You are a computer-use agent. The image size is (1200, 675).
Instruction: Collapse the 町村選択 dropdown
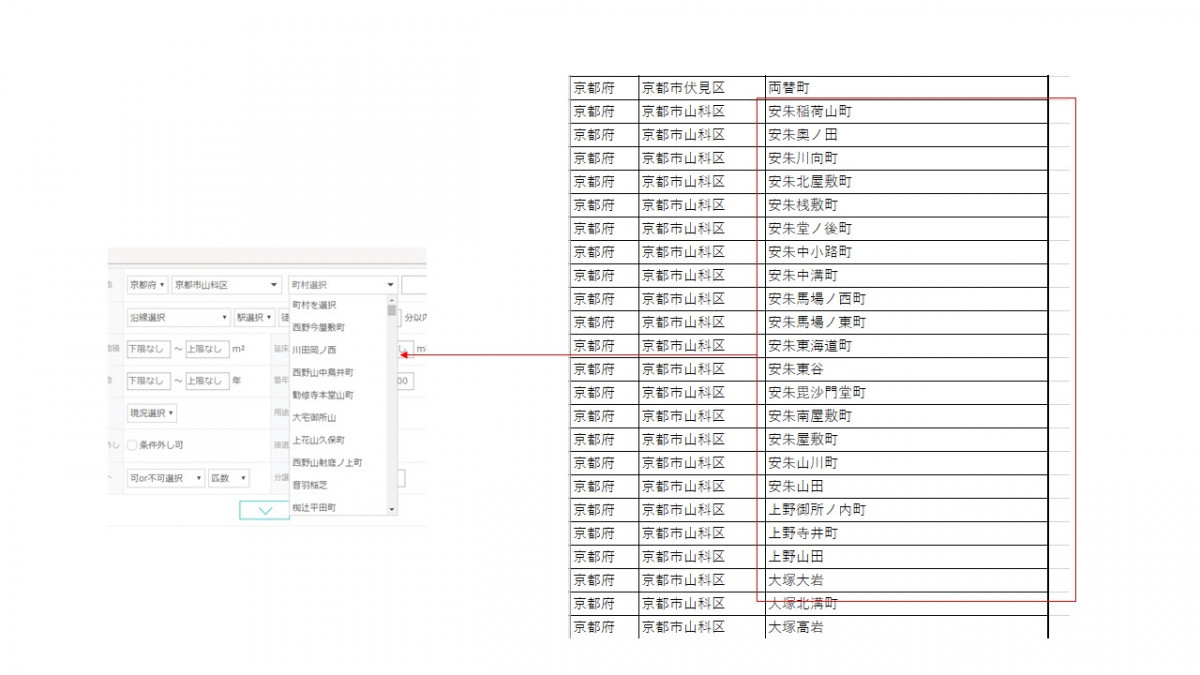[x=342, y=285]
